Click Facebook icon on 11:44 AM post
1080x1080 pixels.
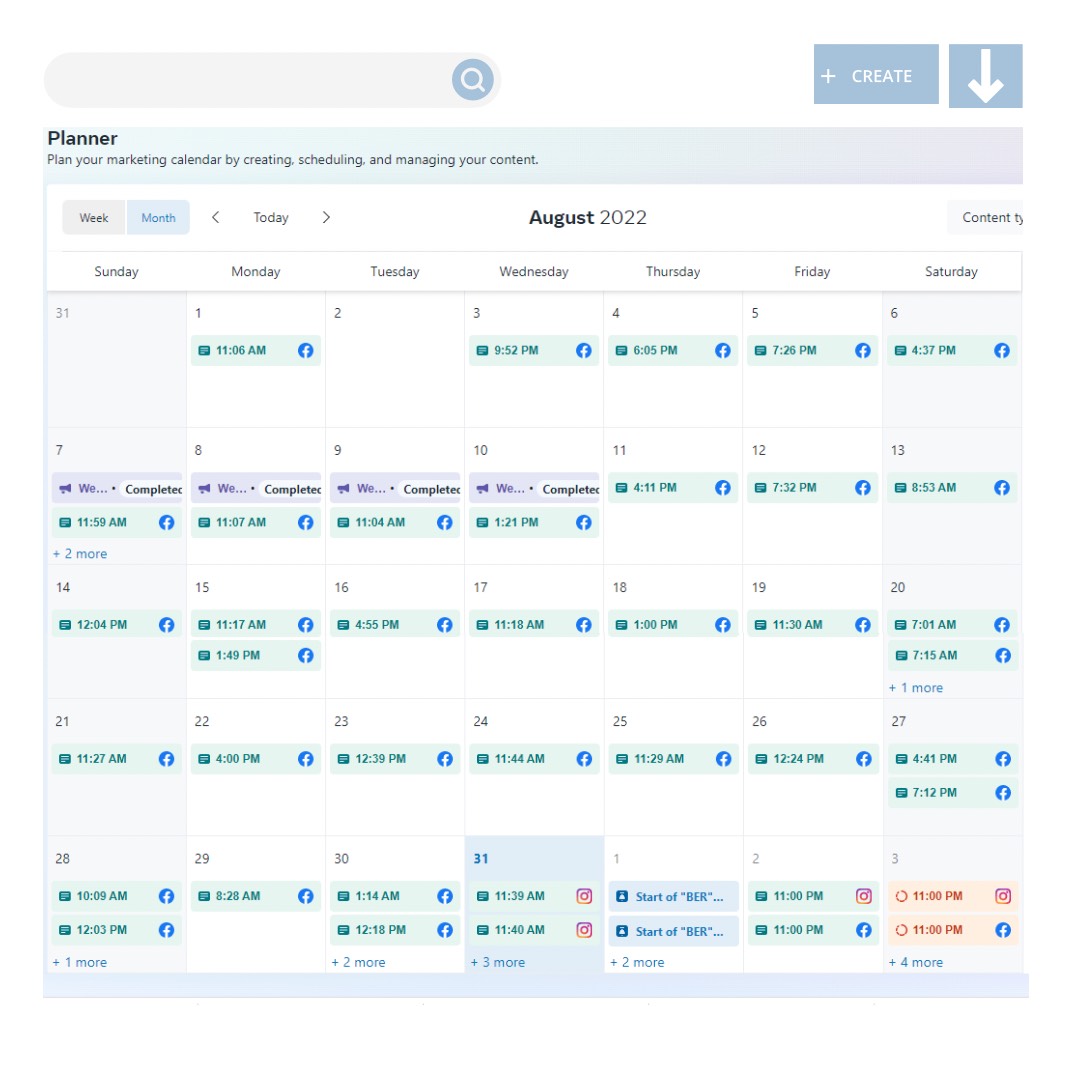(584, 759)
